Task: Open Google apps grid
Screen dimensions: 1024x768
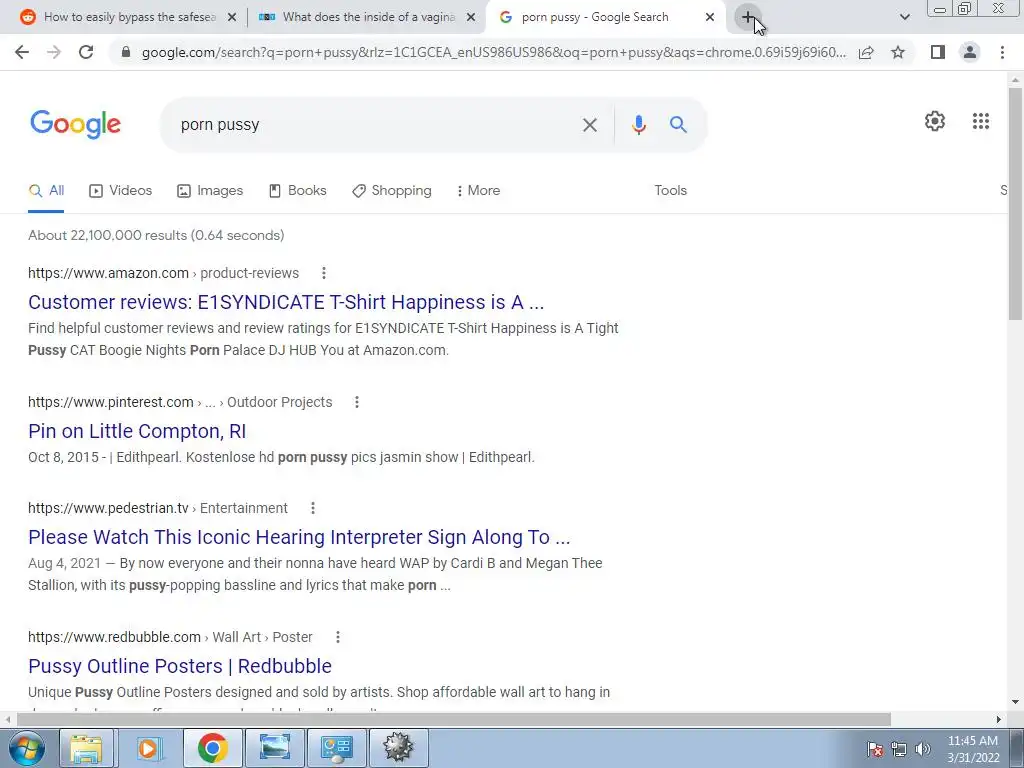Action: pos(980,121)
